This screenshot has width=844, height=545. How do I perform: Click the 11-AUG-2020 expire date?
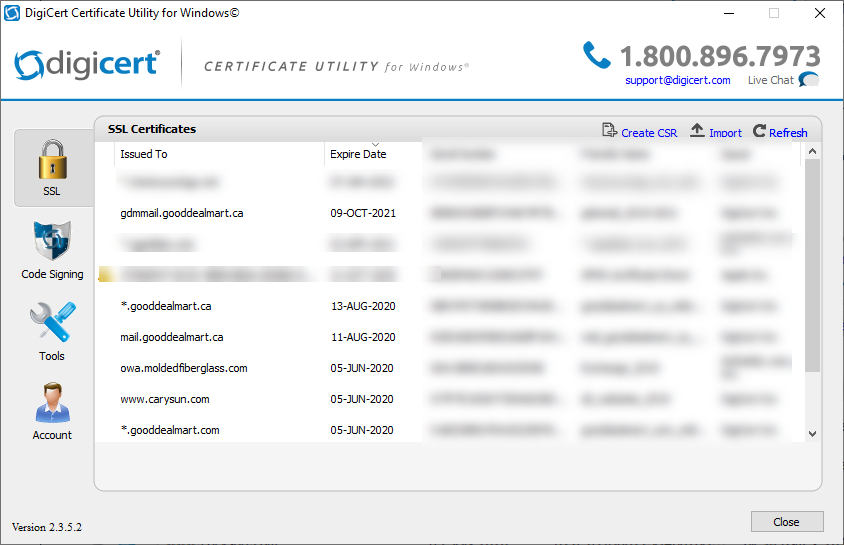pyautogui.click(x=363, y=337)
